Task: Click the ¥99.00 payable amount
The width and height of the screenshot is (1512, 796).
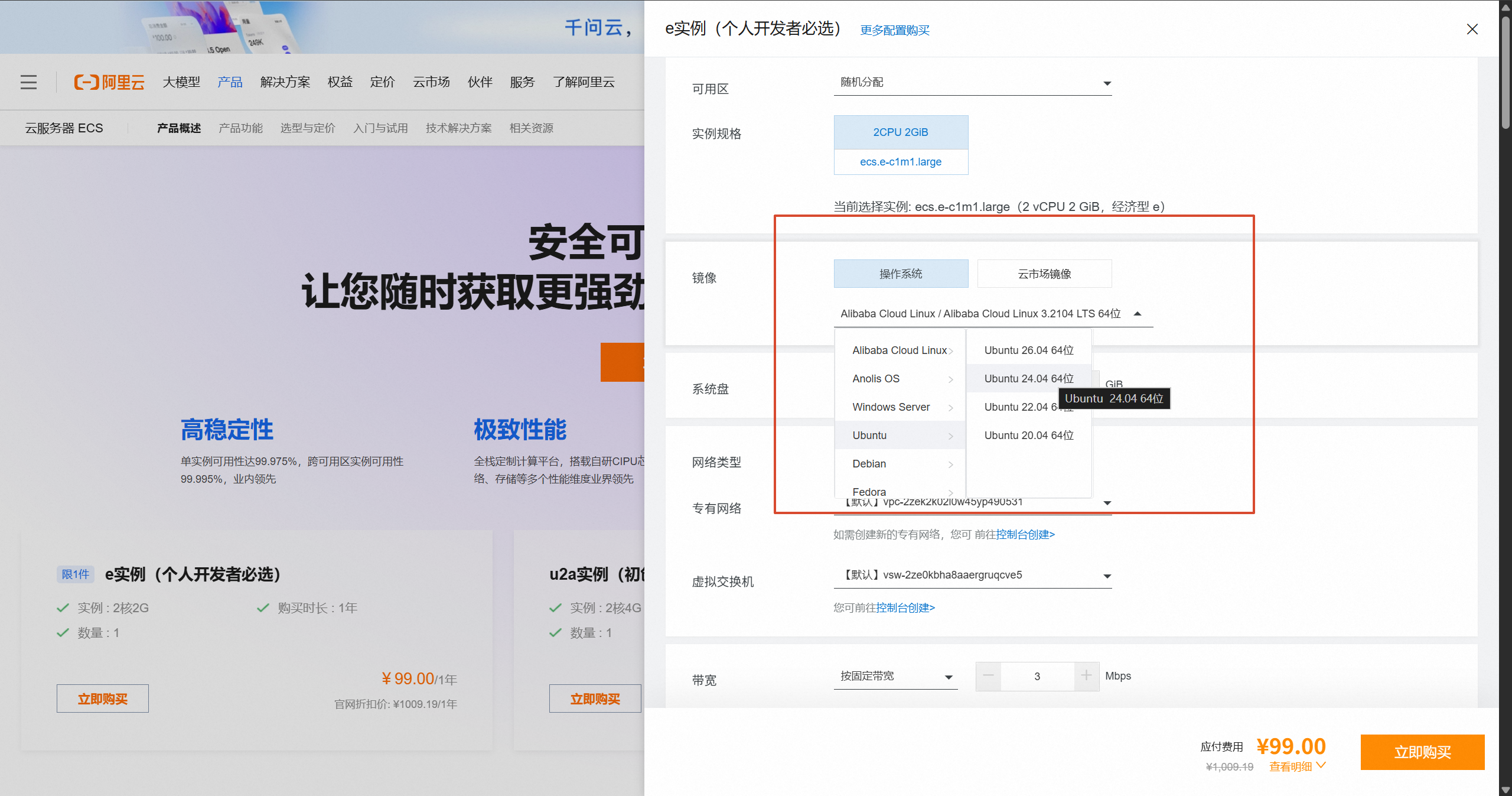Action: pyautogui.click(x=1291, y=747)
